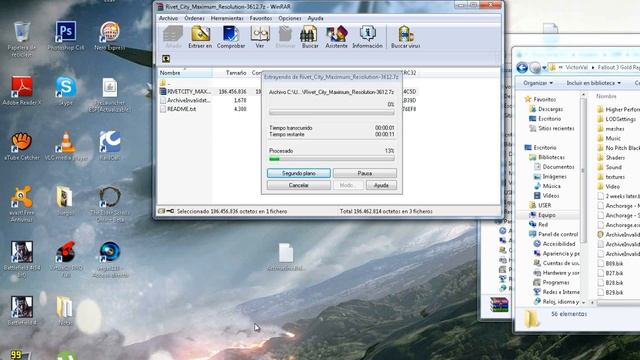Viewport: 640px width, 360px height.
Task: Click the Ayuda button in extraction dialog
Action: pyautogui.click(x=381, y=185)
